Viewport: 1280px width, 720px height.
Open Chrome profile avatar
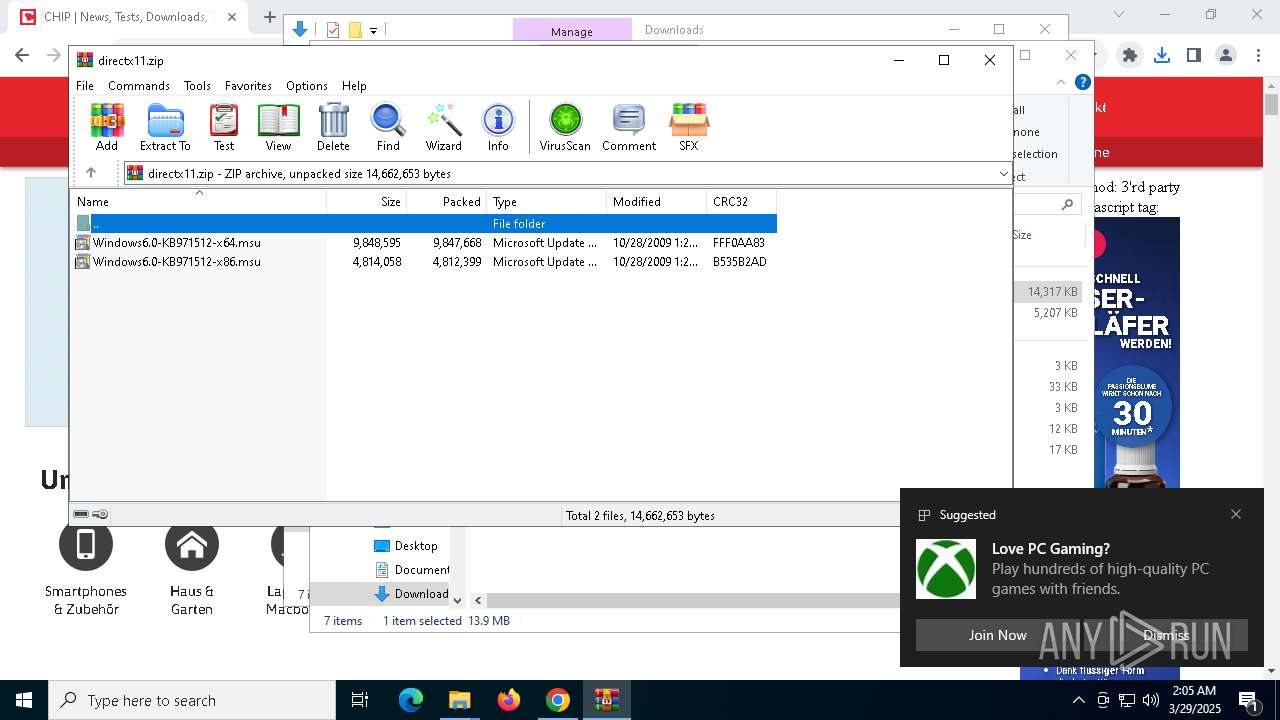coord(1226,55)
